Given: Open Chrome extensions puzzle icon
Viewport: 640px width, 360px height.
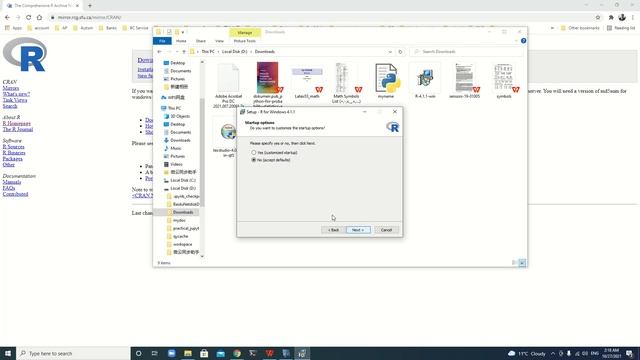Looking at the screenshot, I should coord(611,18).
